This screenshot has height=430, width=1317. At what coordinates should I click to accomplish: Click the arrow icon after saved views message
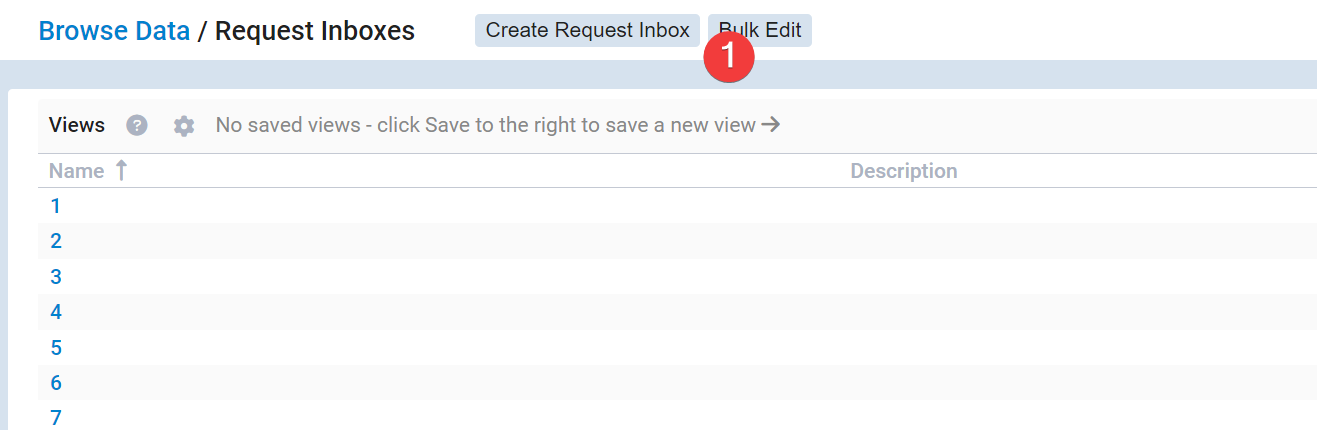[x=770, y=125]
